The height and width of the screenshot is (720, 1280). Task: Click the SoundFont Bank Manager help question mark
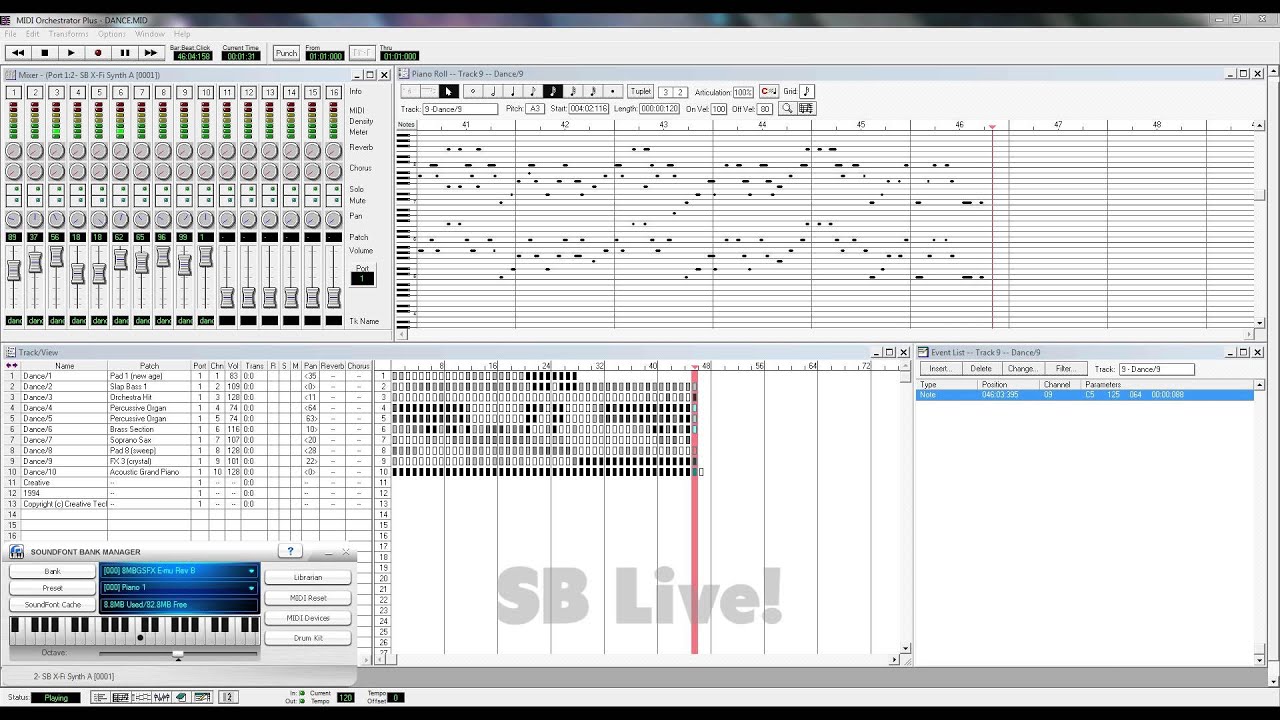click(291, 551)
